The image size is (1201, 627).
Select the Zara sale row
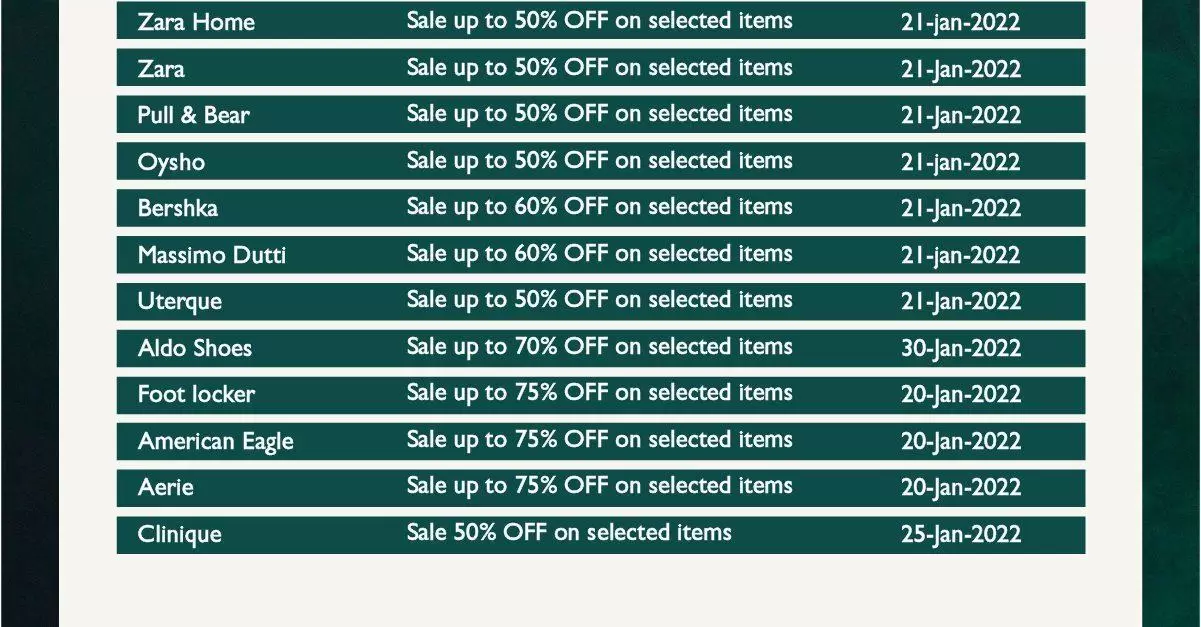[x=600, y=68]
